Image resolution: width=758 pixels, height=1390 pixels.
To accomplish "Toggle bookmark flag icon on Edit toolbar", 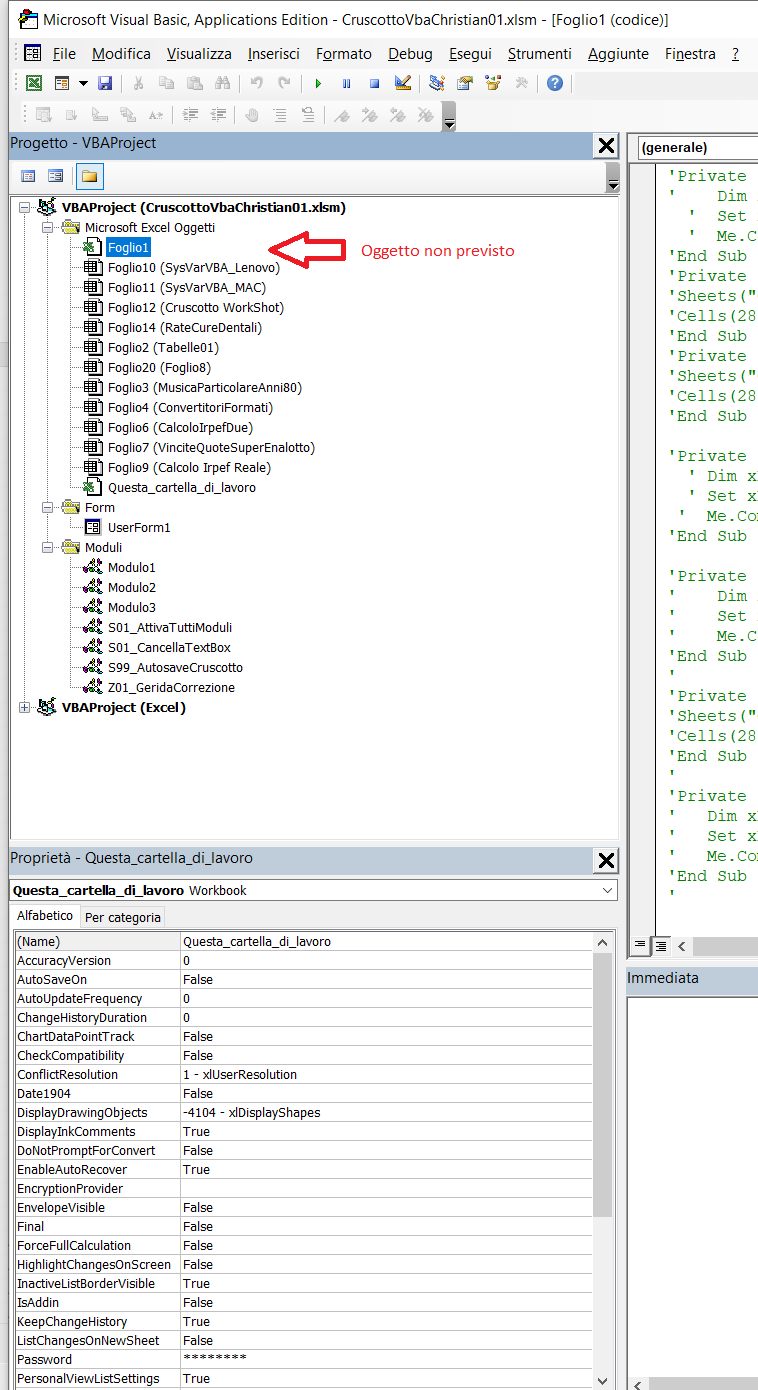I will tap(342, 115).
